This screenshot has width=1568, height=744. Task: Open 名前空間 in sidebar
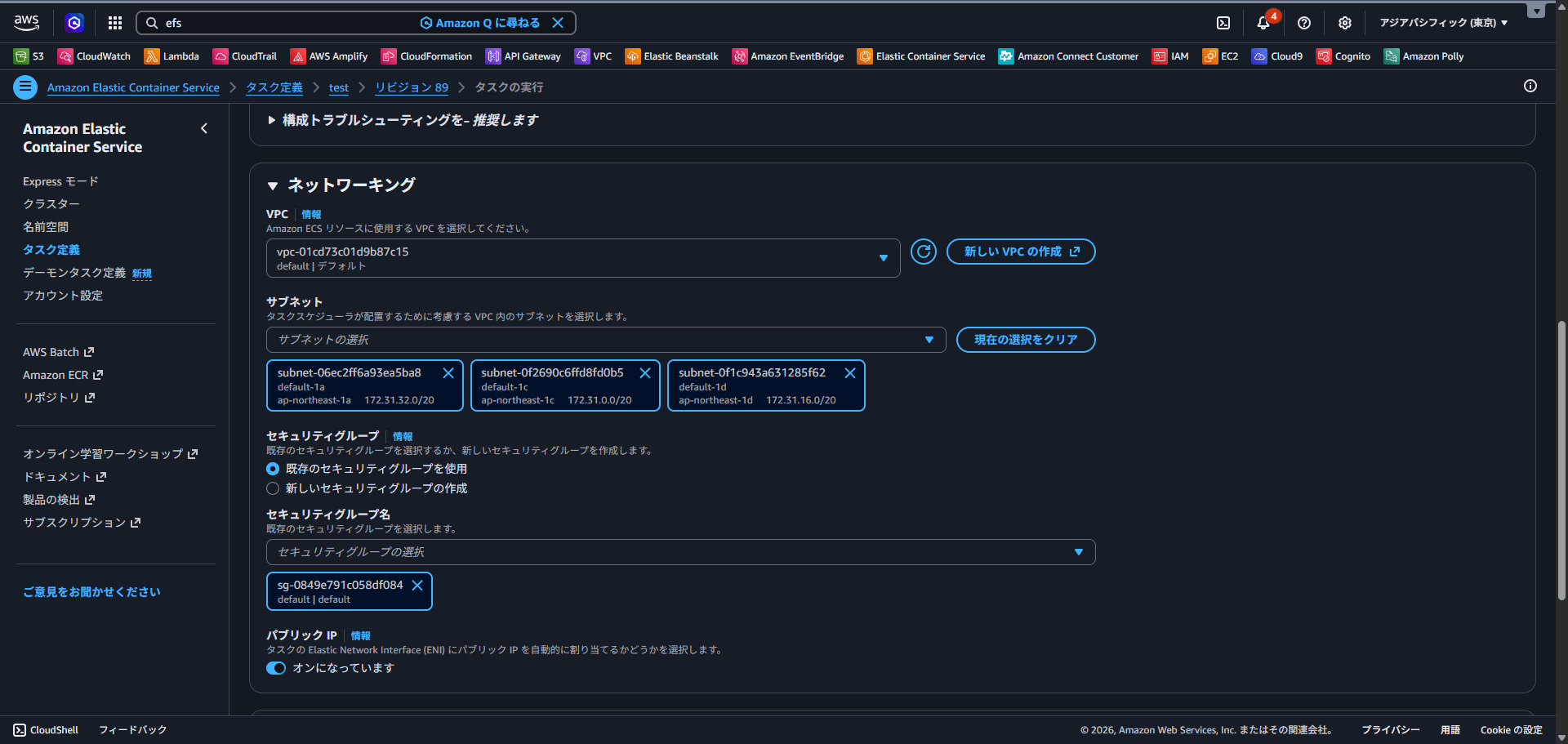point(46,227)
